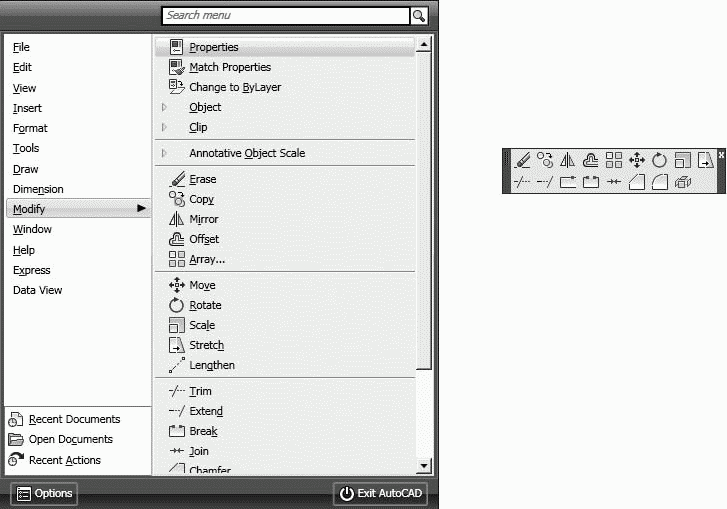
Task: Click the Join icon in the floating toolbar
Action: pyautogui.click(x=614, y=182)
